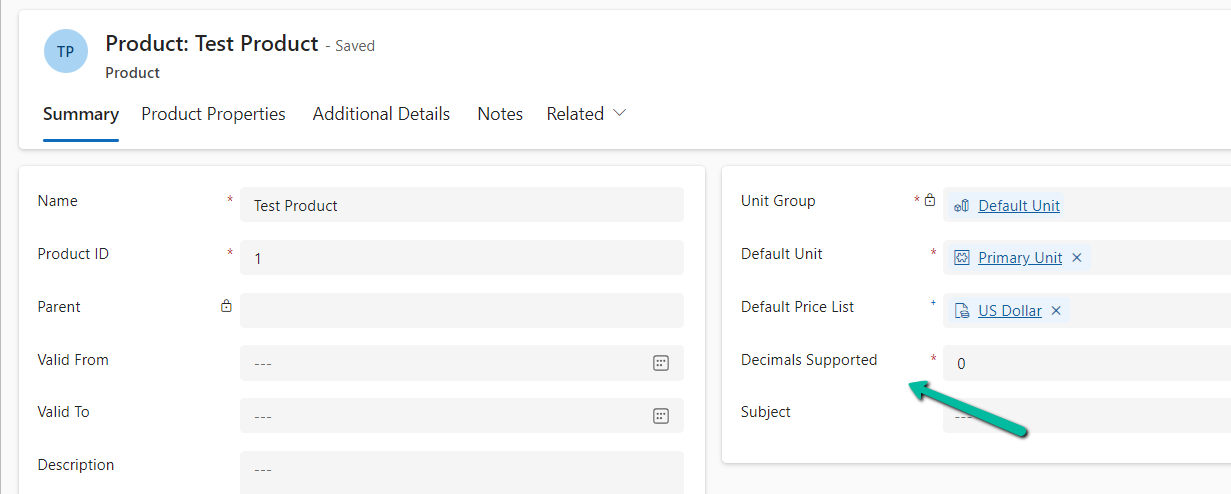Click the Default Unit entity icon
This screenshot has height=494, width=1231.
coord(962,258)
